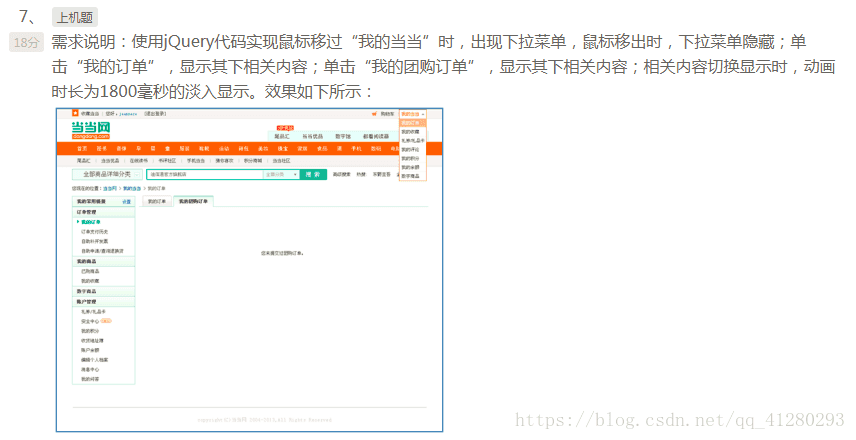Viewport: 856px width, 440px height.
Task: Click 手机当当 in the sub-navigation row
Action: point(195,160)
